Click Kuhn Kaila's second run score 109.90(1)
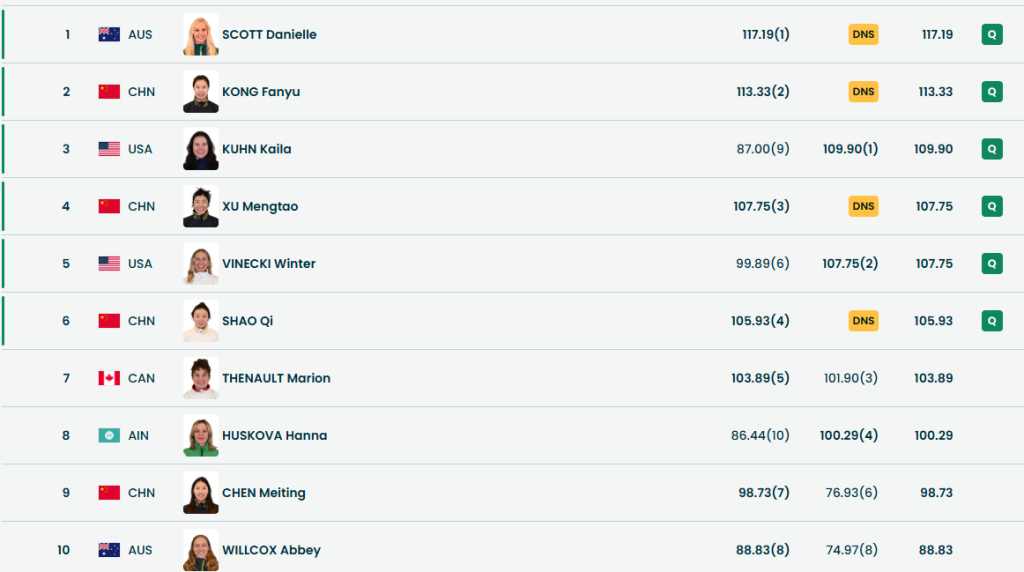 click(850, 149)
